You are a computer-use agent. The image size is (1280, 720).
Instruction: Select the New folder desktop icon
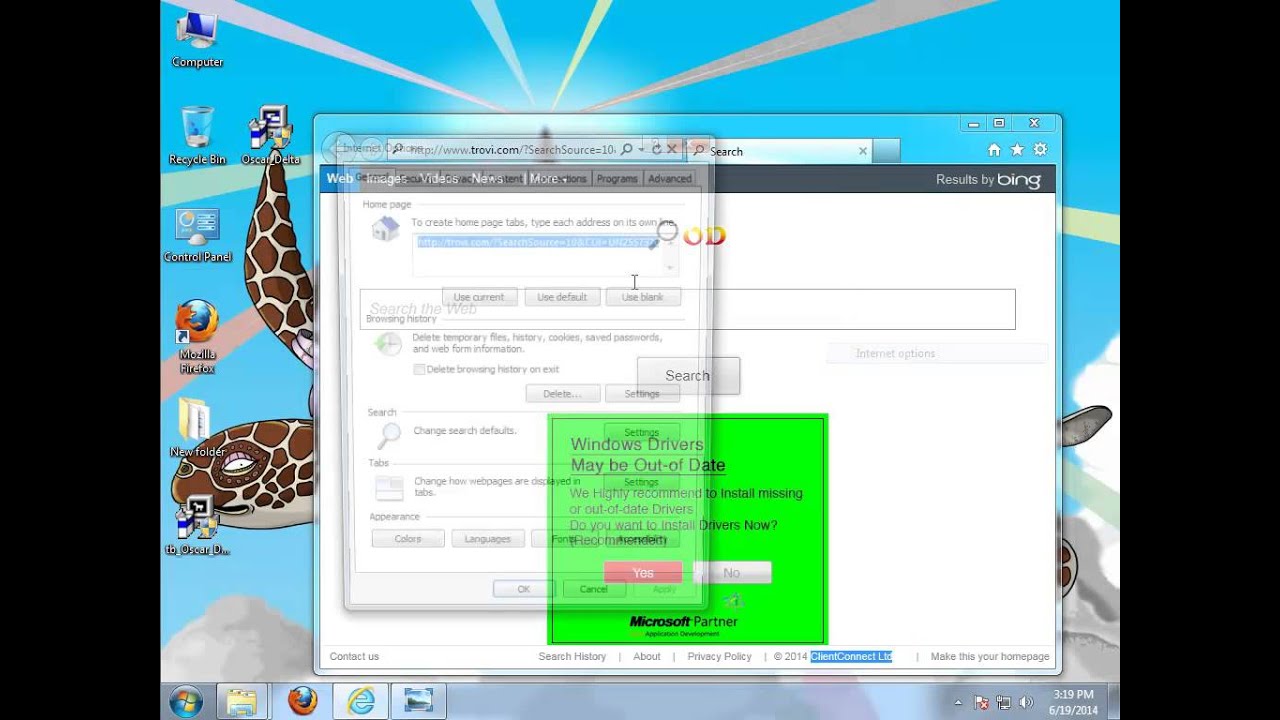[196, 427]
